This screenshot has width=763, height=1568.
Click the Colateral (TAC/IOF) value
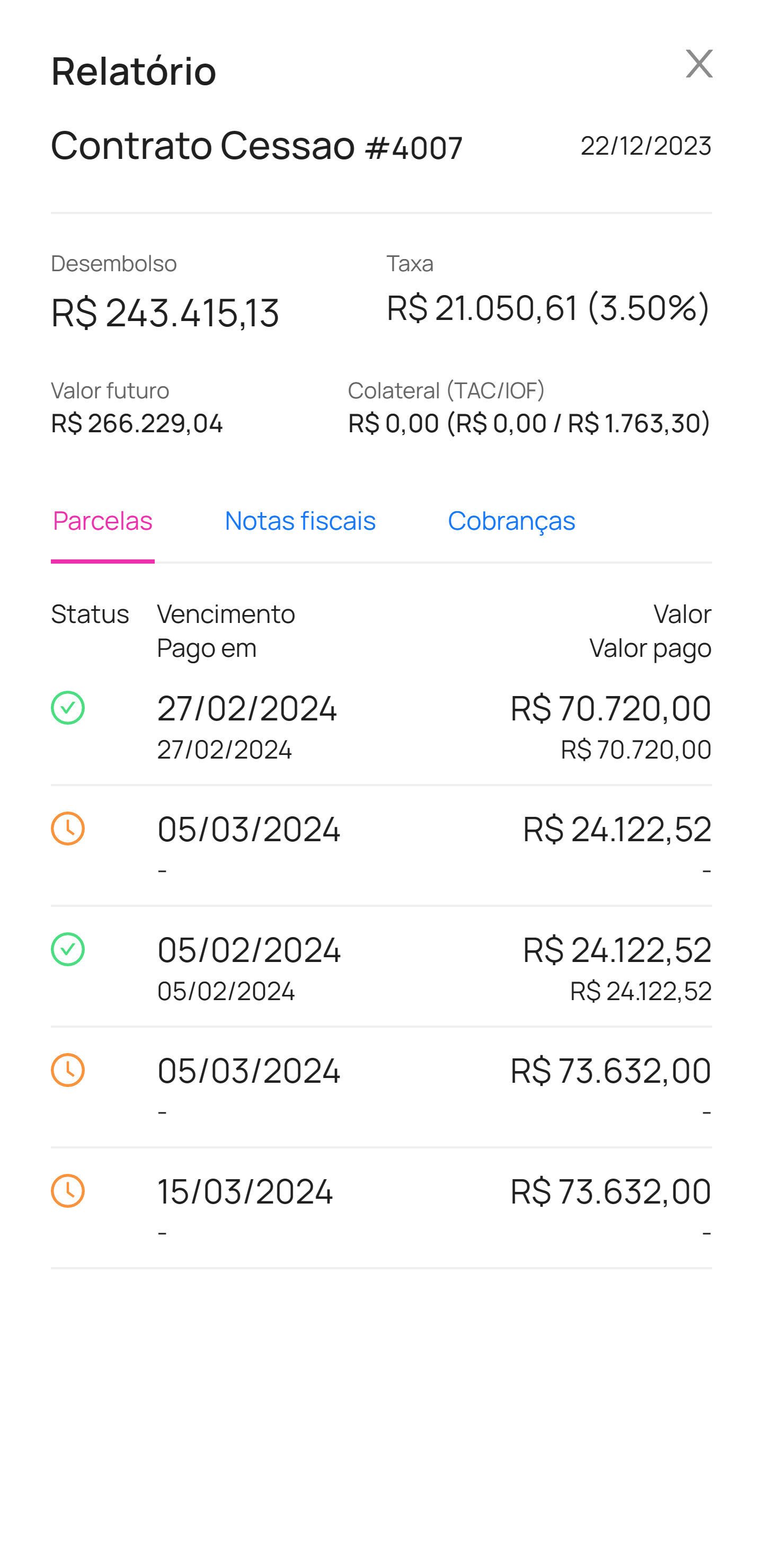tap(529, 423)
